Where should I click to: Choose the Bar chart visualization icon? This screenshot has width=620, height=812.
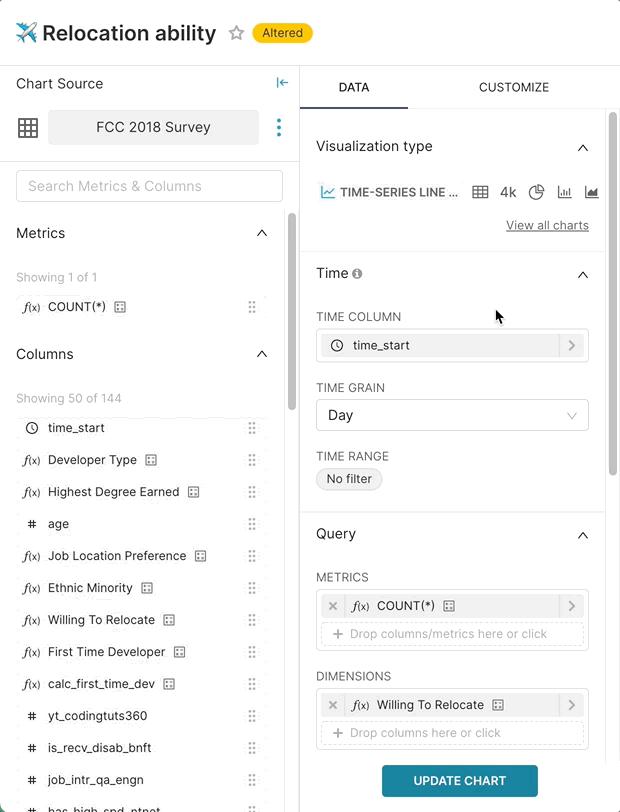point(564,192)
